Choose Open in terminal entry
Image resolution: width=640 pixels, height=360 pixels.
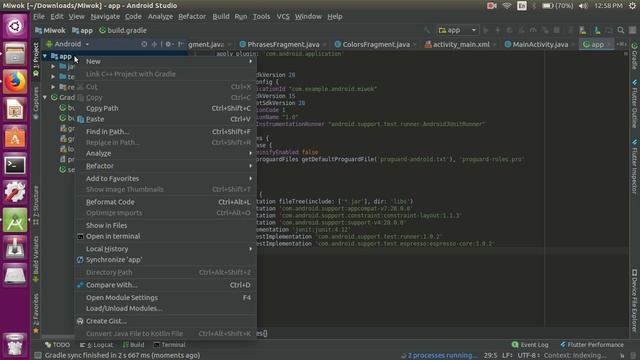coord(166,236)
